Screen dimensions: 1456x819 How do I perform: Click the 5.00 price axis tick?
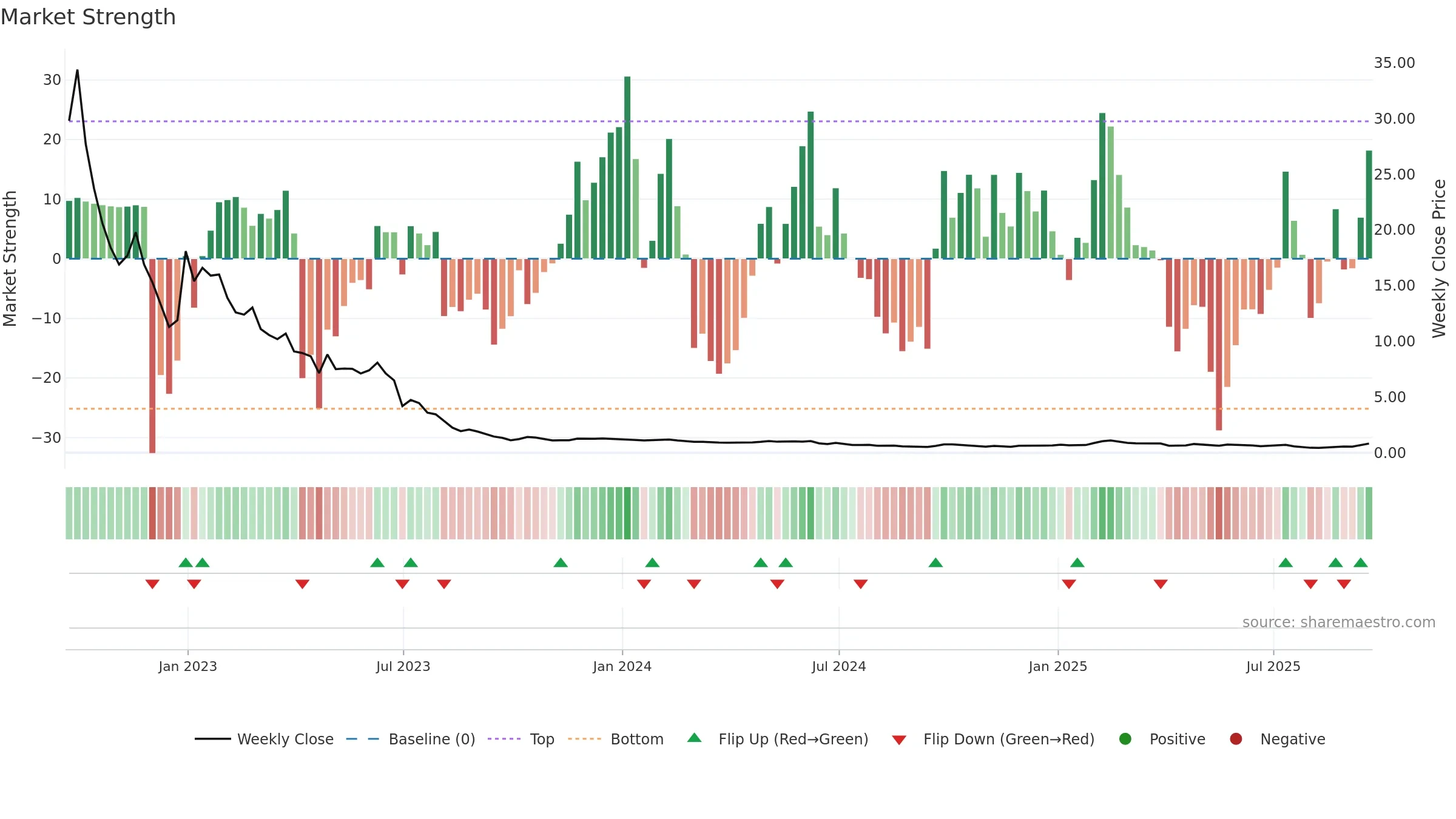(x=1389, y=397)
